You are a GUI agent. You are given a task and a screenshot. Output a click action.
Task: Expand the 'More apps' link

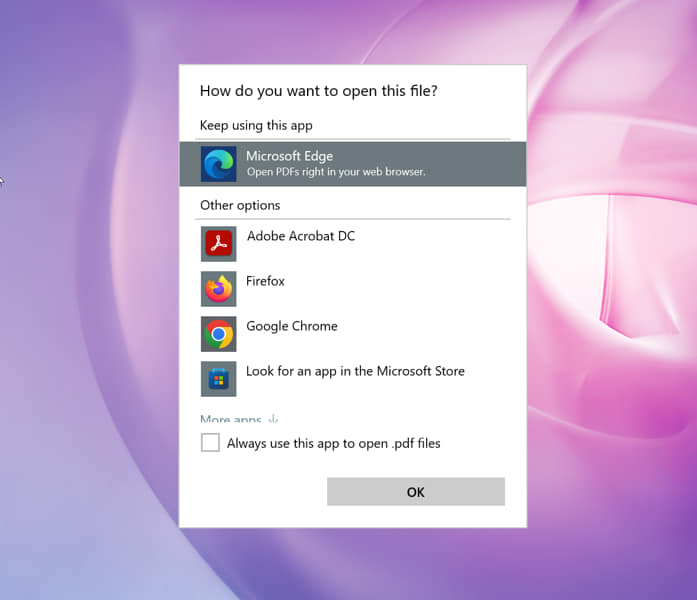pyautogui.click(x=239, y=418)
